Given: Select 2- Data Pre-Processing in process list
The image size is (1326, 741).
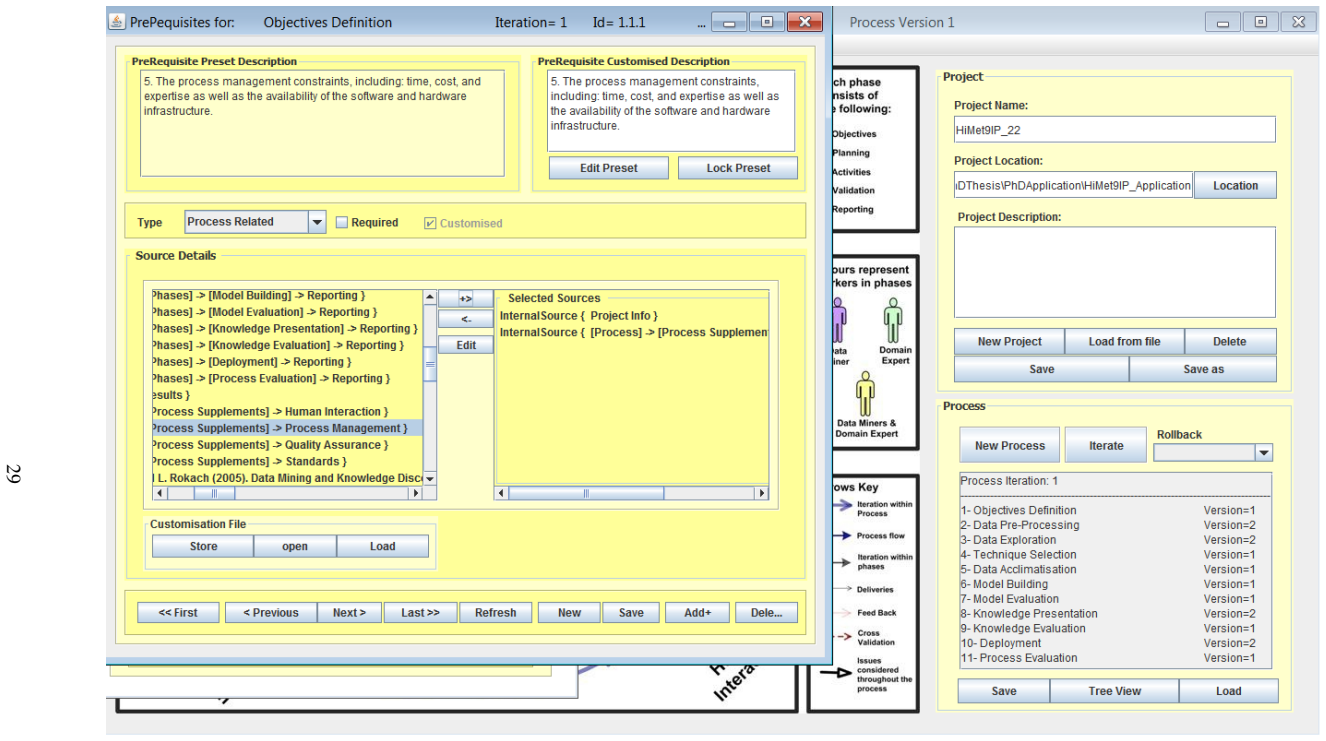Looking at the screenshot, I should (x=1116, y=525).
